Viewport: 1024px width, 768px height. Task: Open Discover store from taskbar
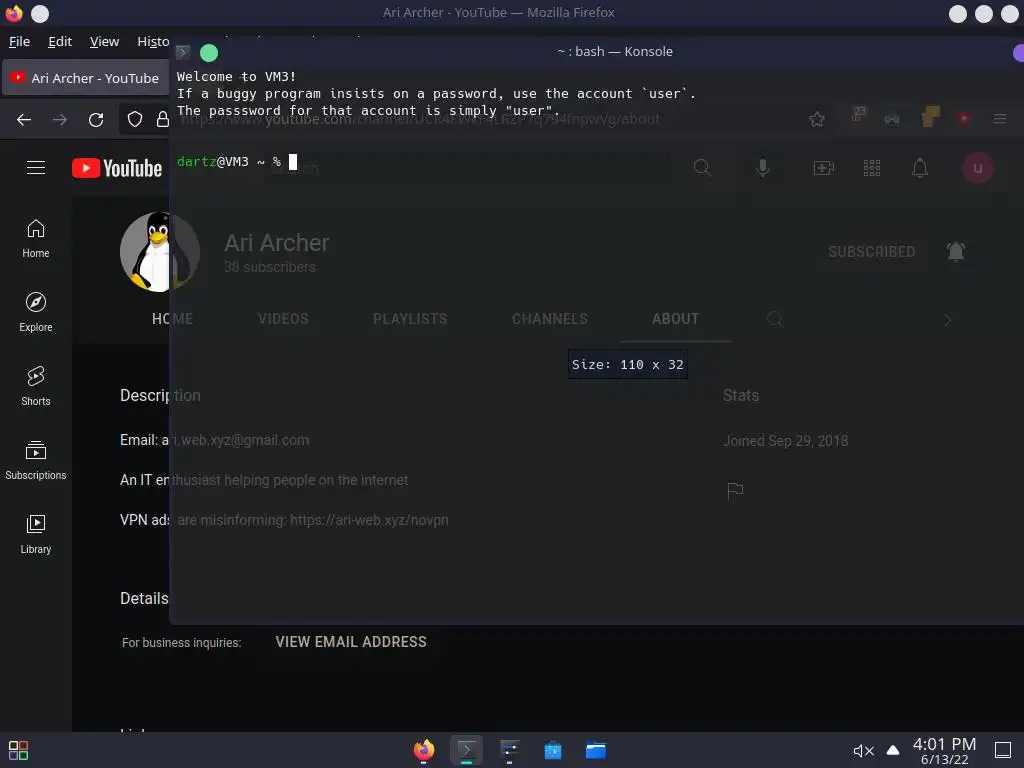click(552, 750)
